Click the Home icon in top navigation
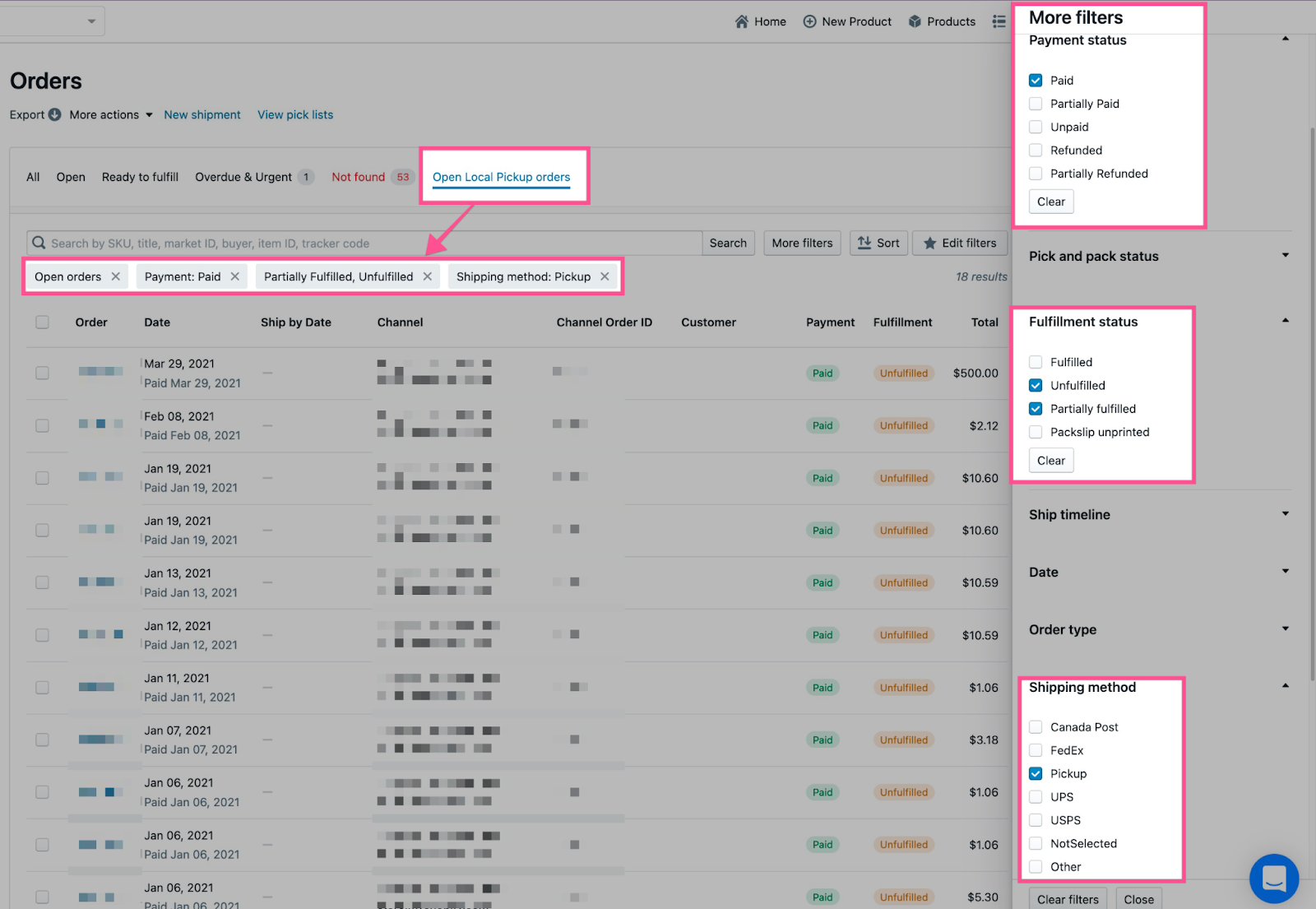This screenshot has height=909, width=1316. 742,21
